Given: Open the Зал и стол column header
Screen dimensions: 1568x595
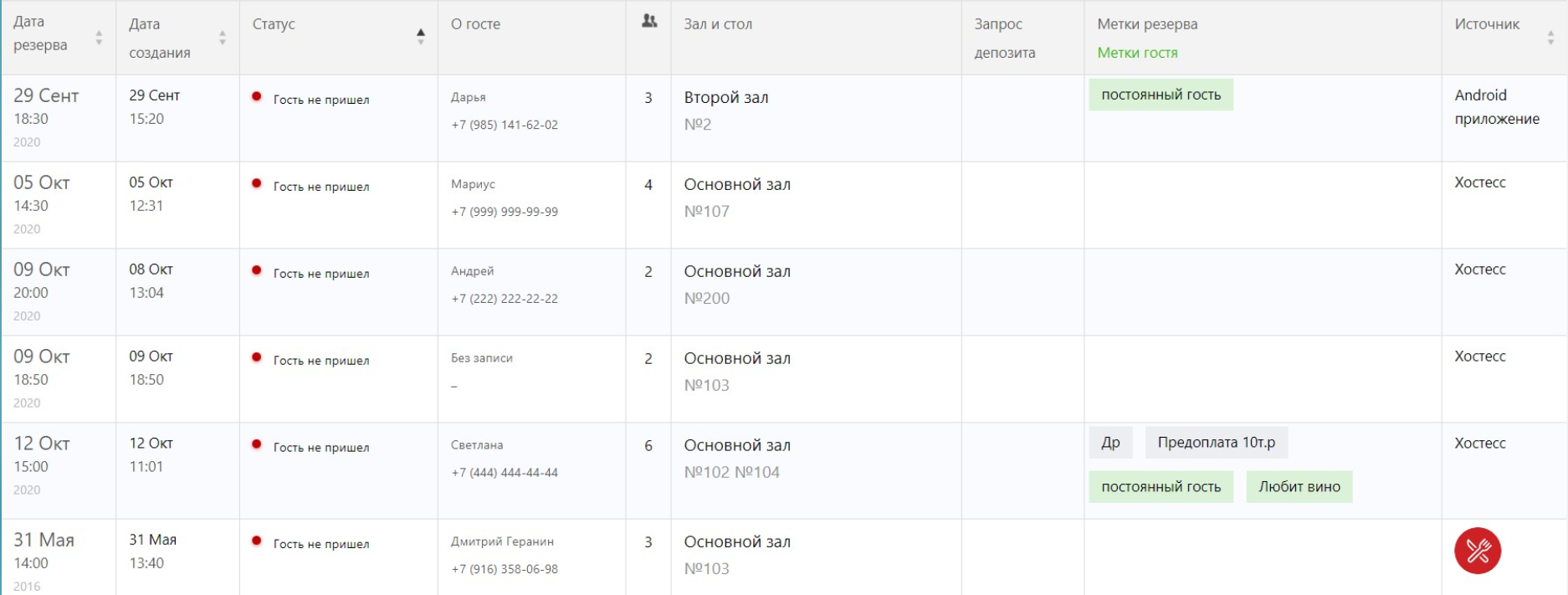Looking at the screenshot, I should 718,24.
